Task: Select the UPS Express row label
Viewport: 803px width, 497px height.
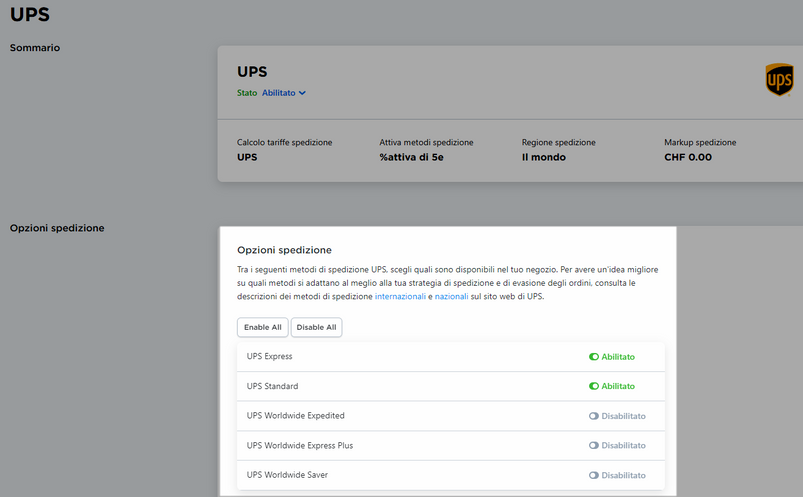Action: [x=269, y=356]
